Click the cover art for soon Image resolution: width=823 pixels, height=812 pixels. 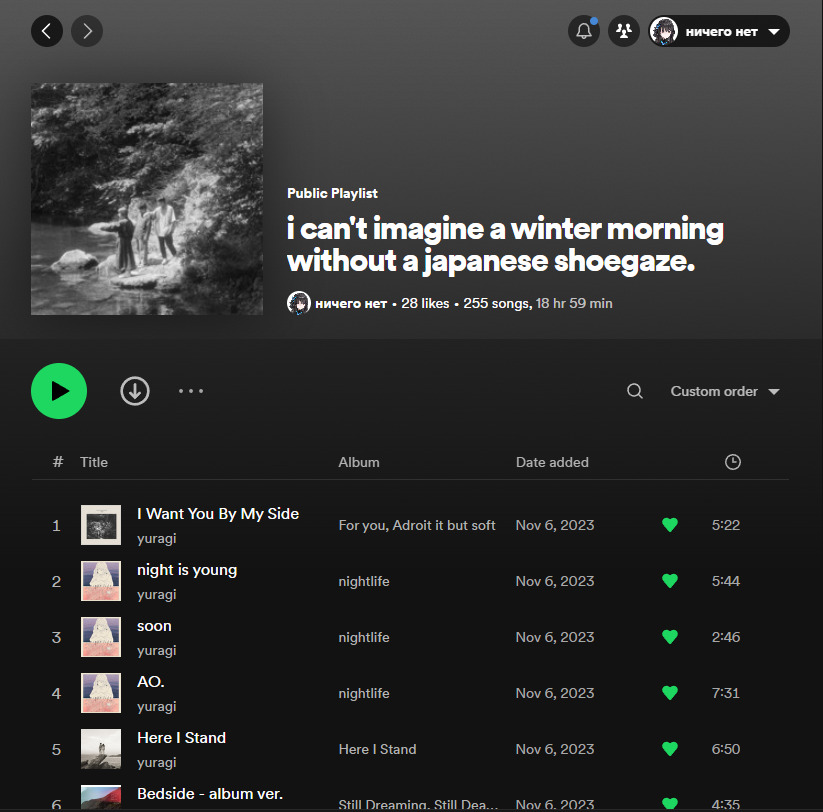101,637
